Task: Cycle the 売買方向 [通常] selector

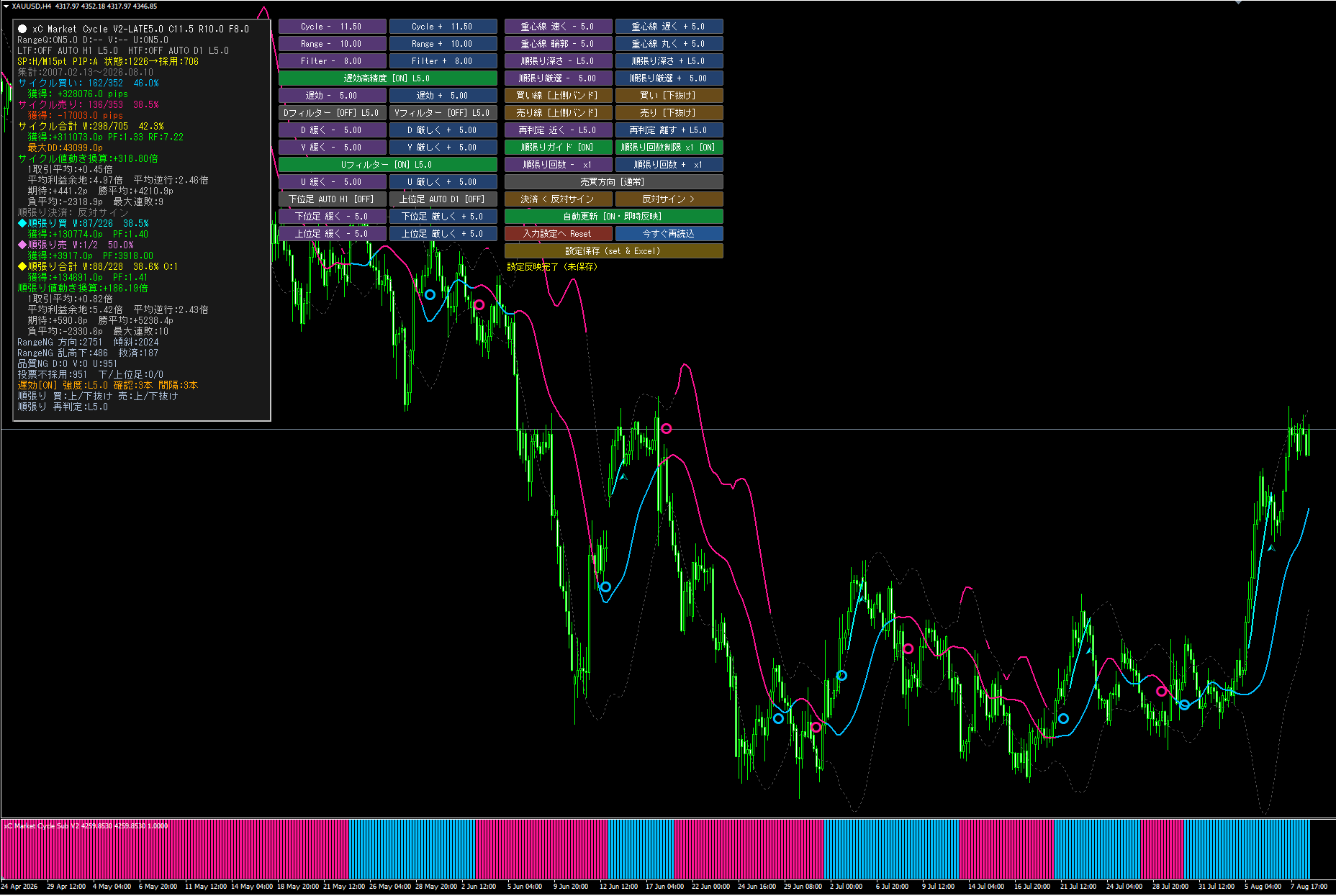Action: (x=613, y=182)
